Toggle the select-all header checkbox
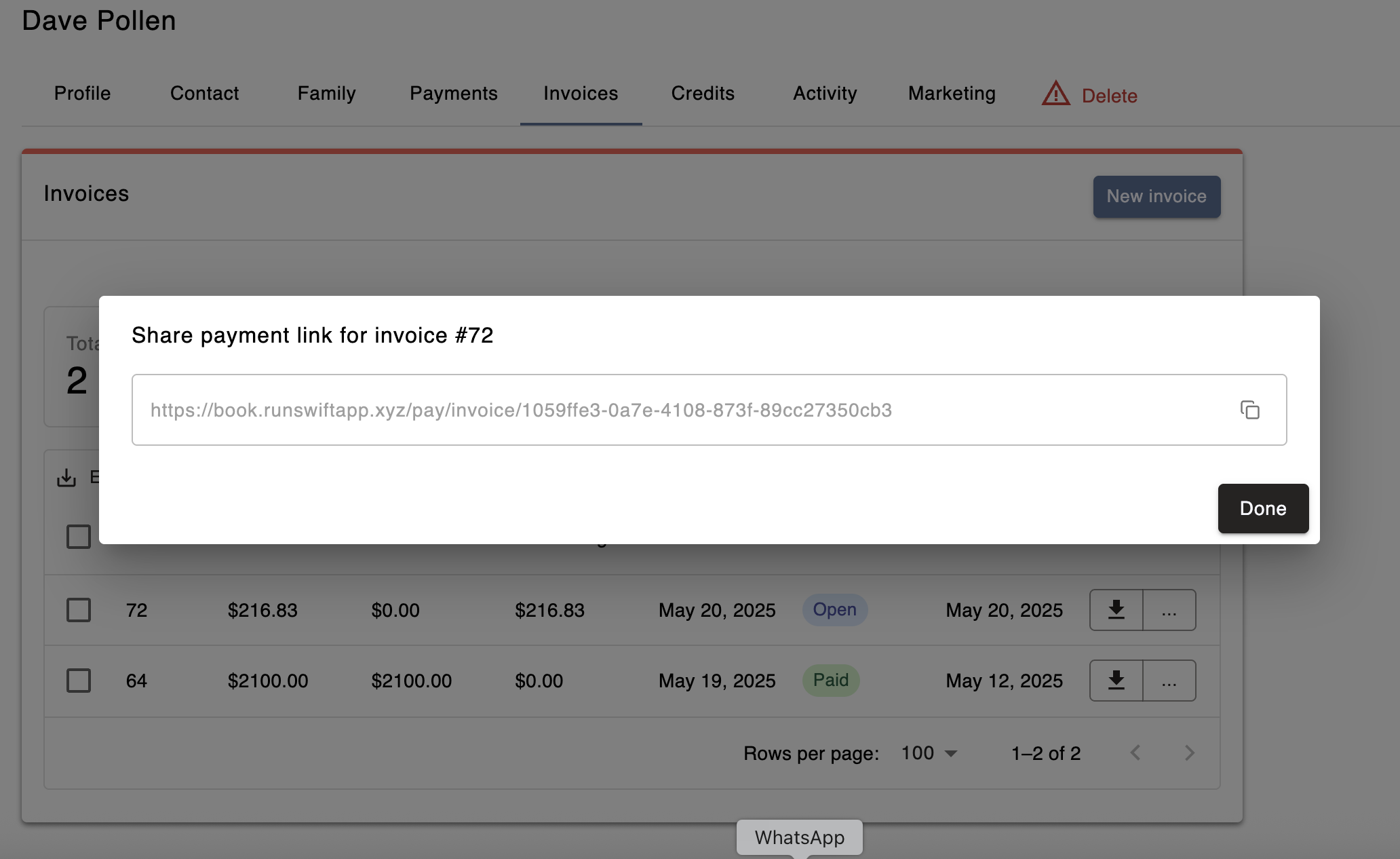This screenshot has height=859, width=1400. (79, 536)
